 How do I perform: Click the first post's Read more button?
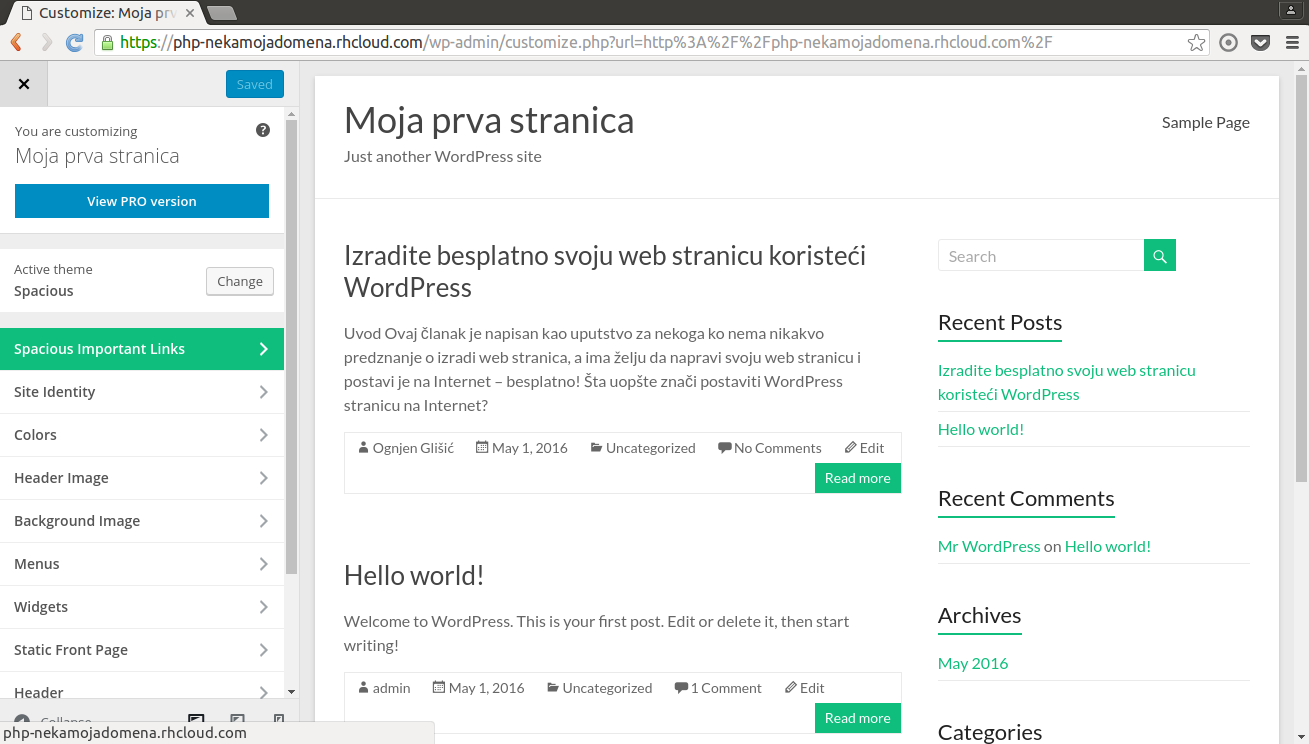[857, 478]
